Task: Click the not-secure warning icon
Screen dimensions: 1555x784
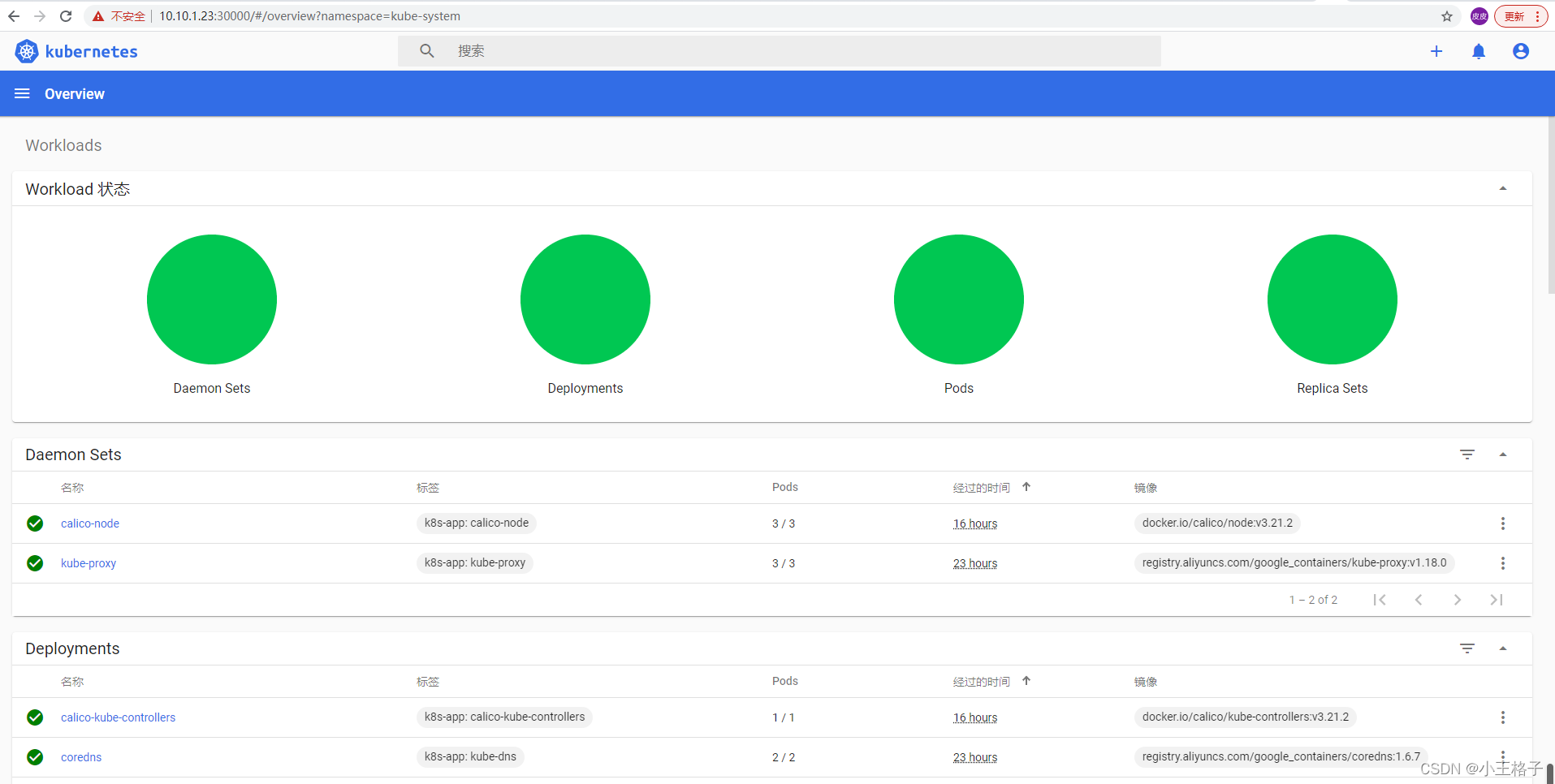Action: point(97,16)
